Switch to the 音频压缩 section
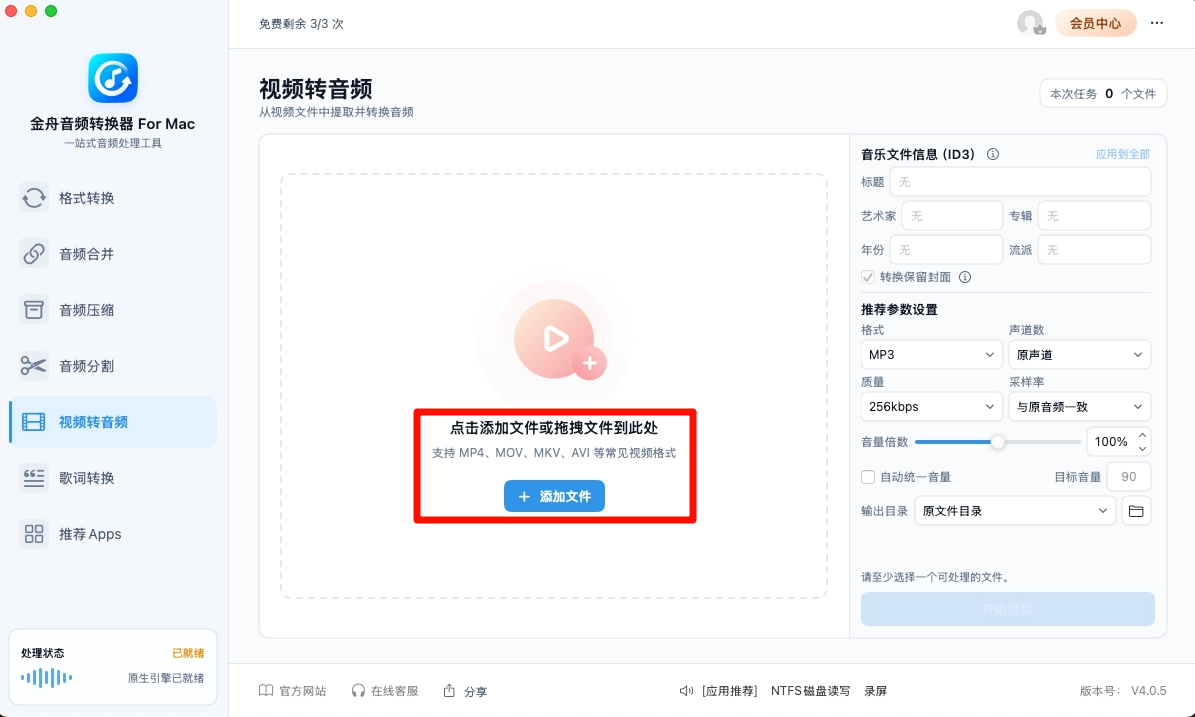Image resolution: width=1195 pixels, height=717 pixels. click(113, 310)
